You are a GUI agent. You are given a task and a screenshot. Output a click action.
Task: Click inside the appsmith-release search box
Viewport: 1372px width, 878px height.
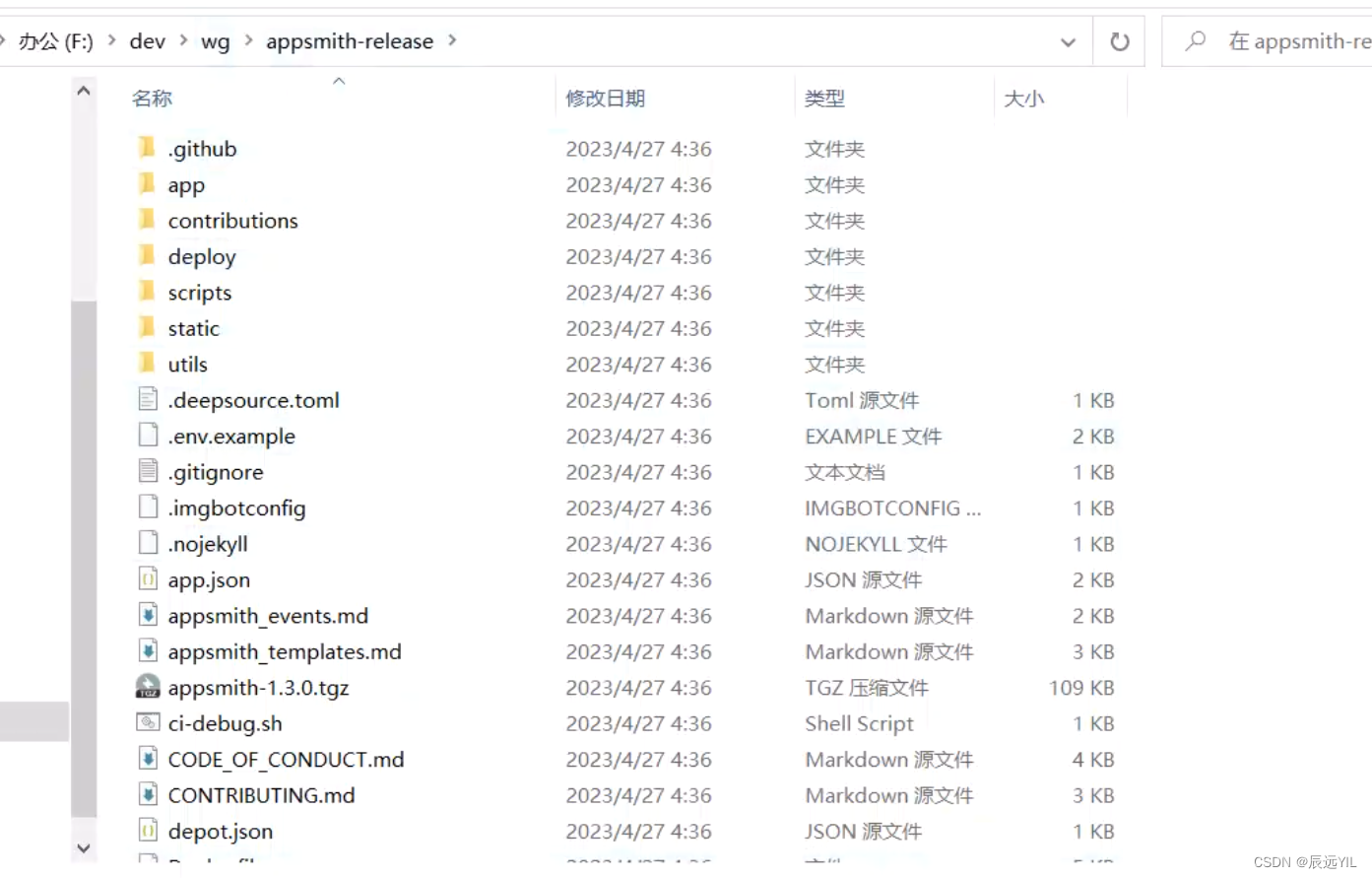point(1290,41)
